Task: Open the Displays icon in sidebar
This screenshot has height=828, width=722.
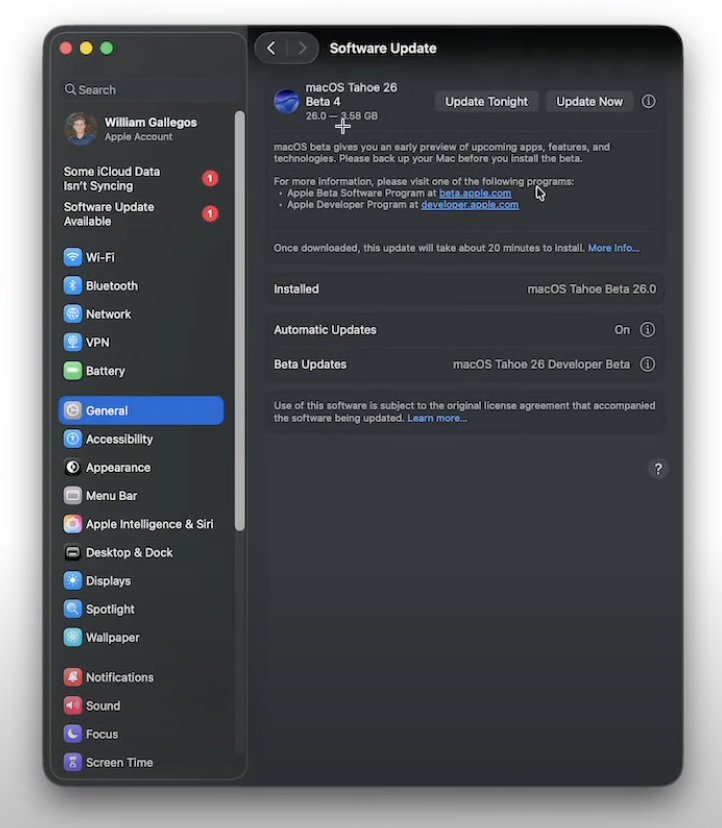Action: [73, 581]
